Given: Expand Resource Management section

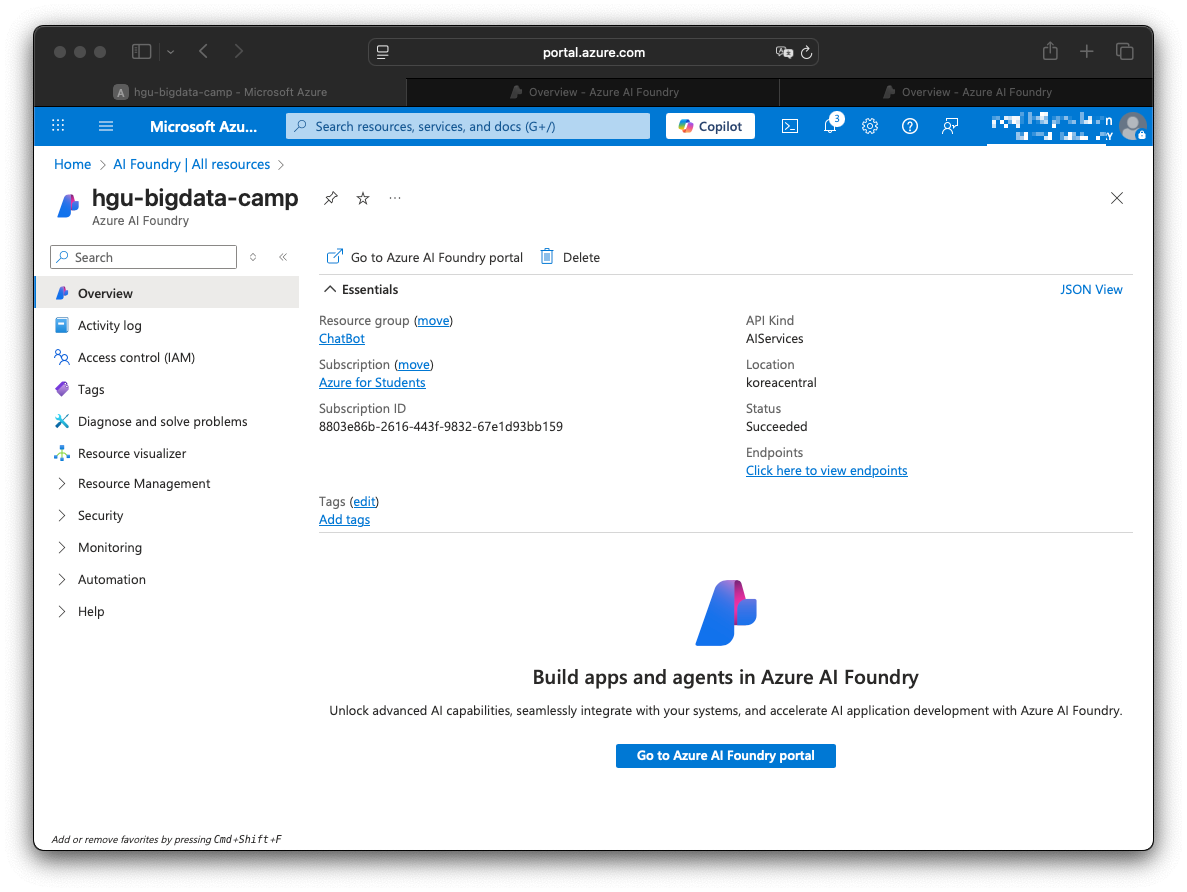Looking at the screenshot, I should (x=62, y=483).
